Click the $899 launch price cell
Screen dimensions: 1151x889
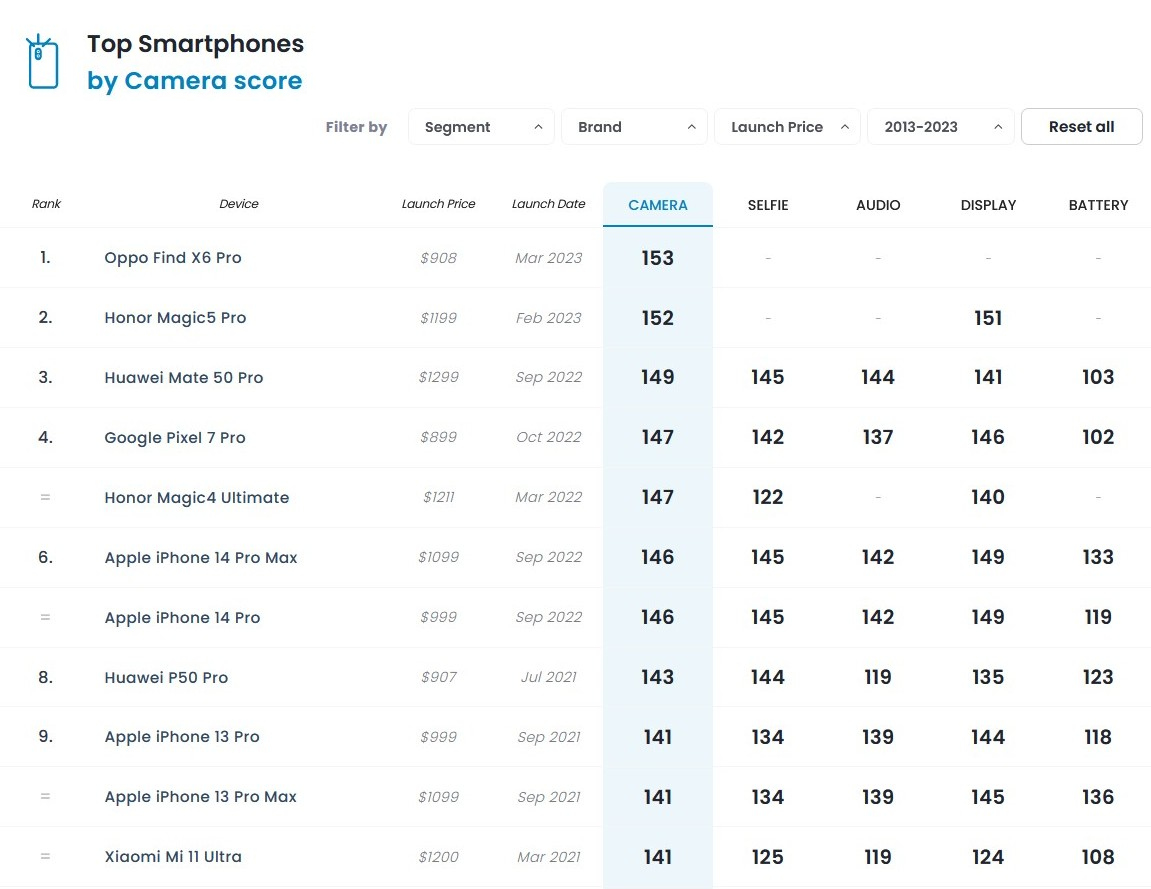[x=438, y=438]
